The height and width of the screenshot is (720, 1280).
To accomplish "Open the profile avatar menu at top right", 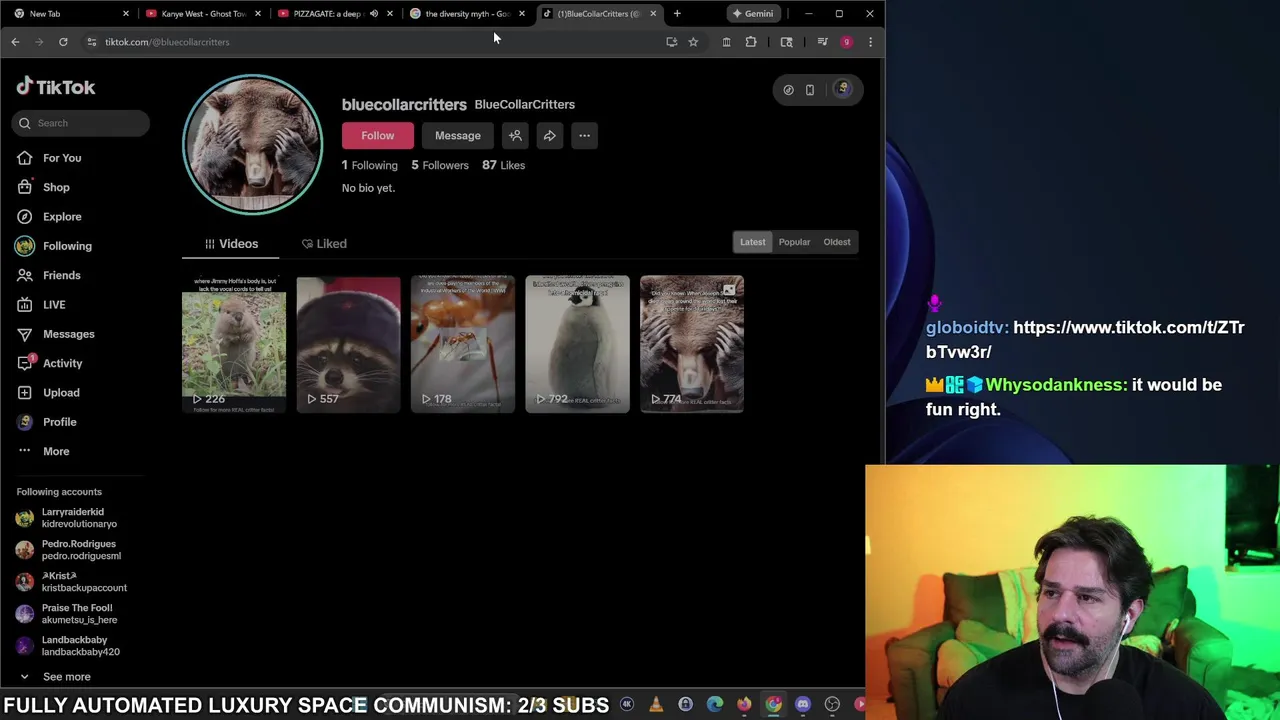I will pos(843,89).
